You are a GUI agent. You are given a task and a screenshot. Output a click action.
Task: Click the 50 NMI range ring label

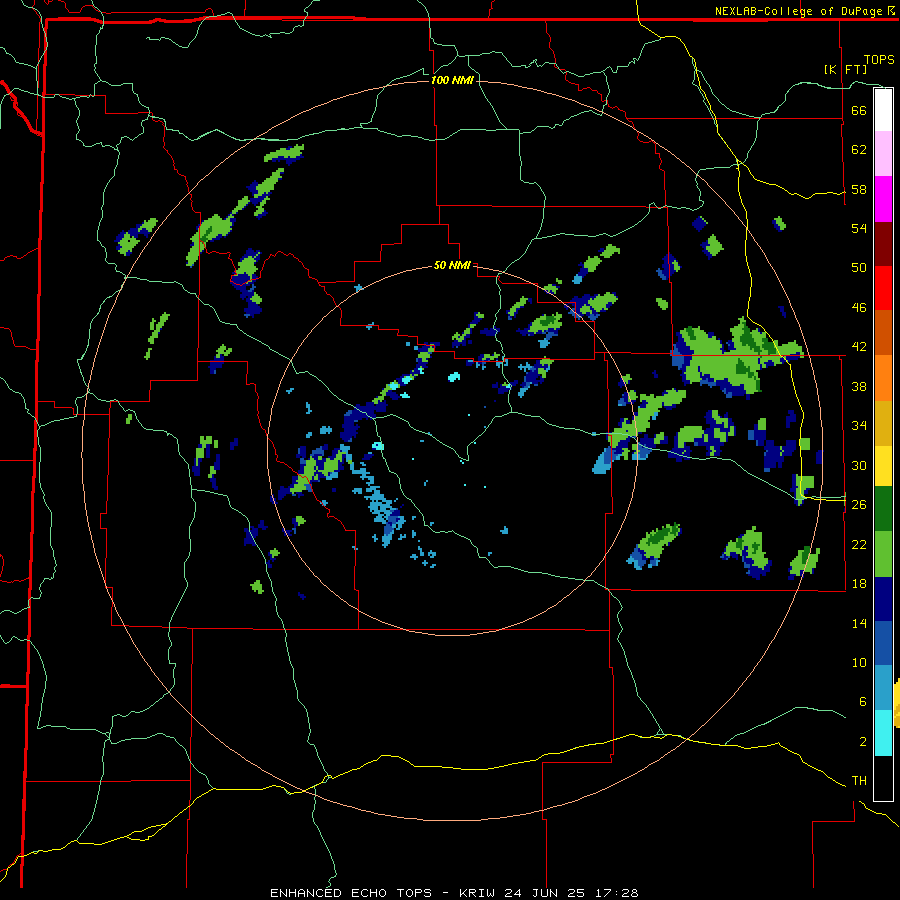(452, 265)
